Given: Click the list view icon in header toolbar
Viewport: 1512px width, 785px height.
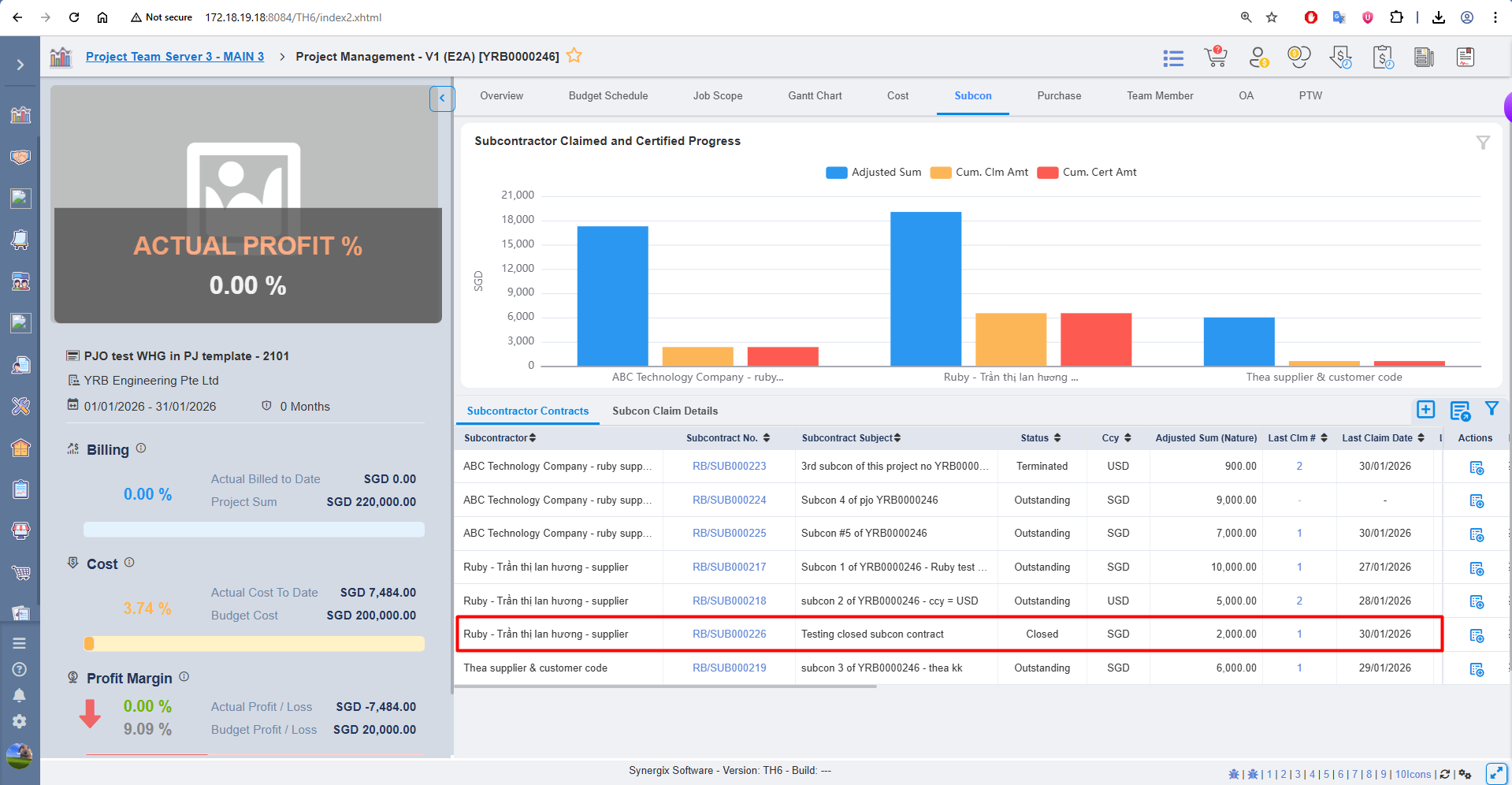Looking at the screenshot, I should click(x=1173, y=58).
